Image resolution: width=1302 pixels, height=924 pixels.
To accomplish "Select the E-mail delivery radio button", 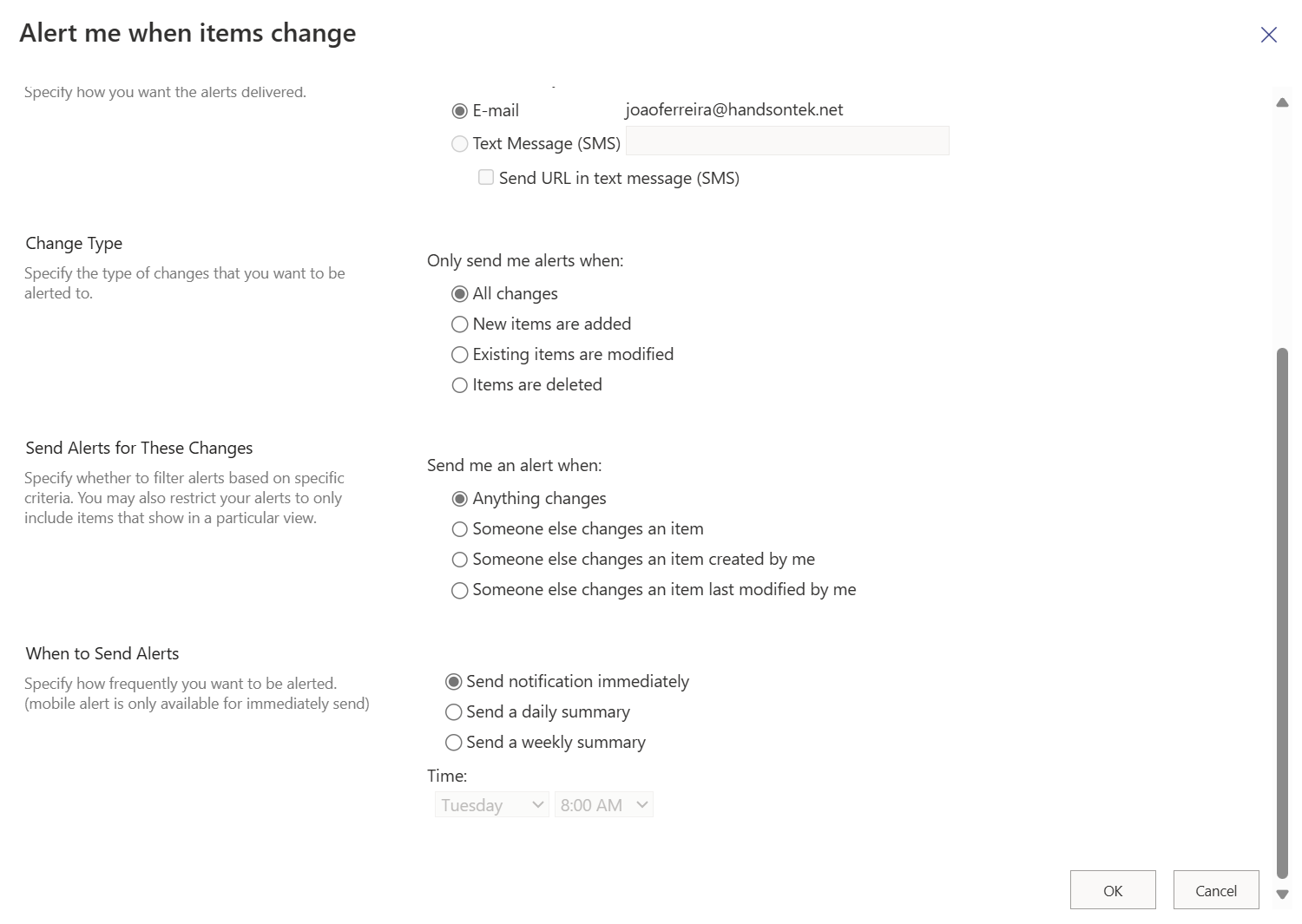I will pos(460,111).
